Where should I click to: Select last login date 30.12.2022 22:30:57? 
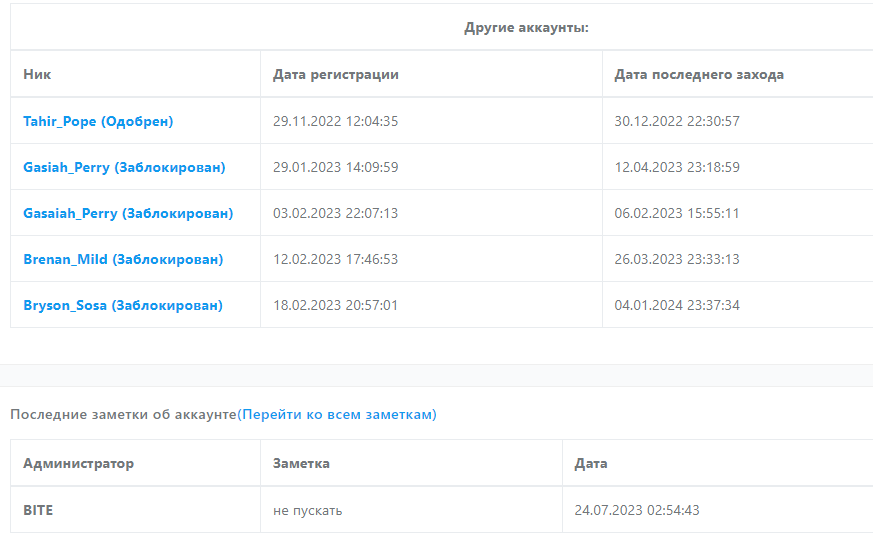click(677, 121)
